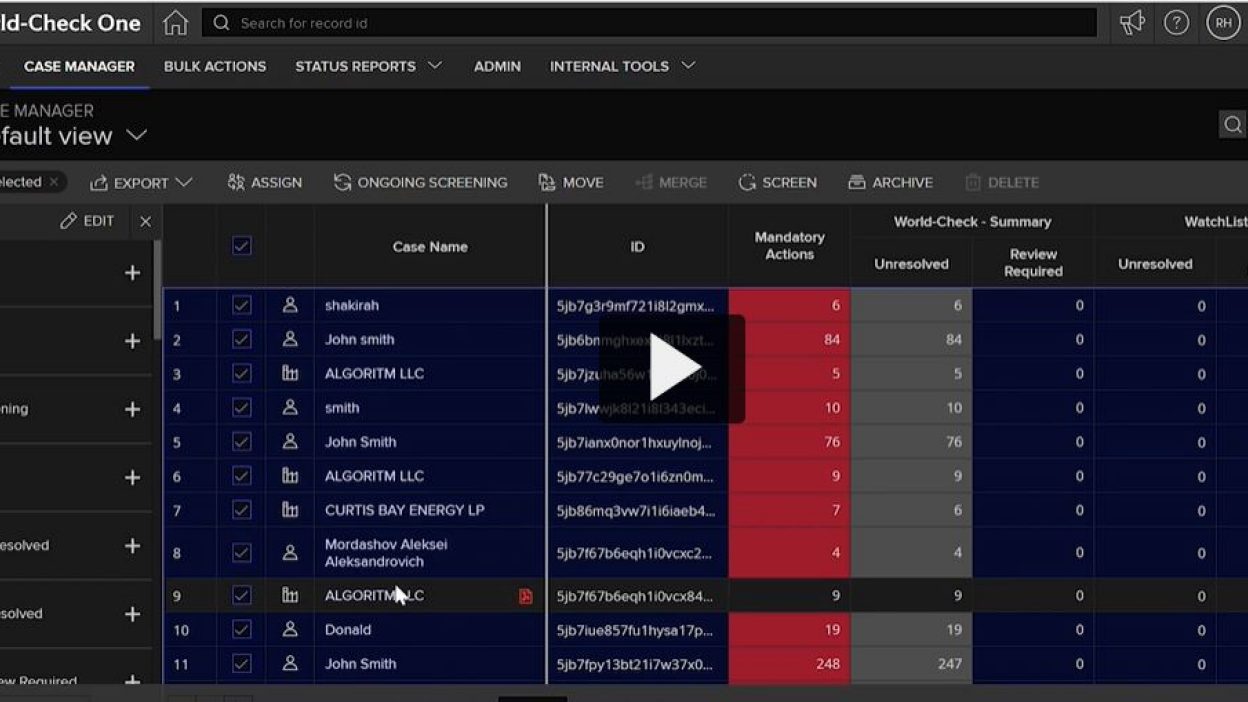Toggle the select-all checkbox in table header

pyautogui.click(x=242, y=246)
